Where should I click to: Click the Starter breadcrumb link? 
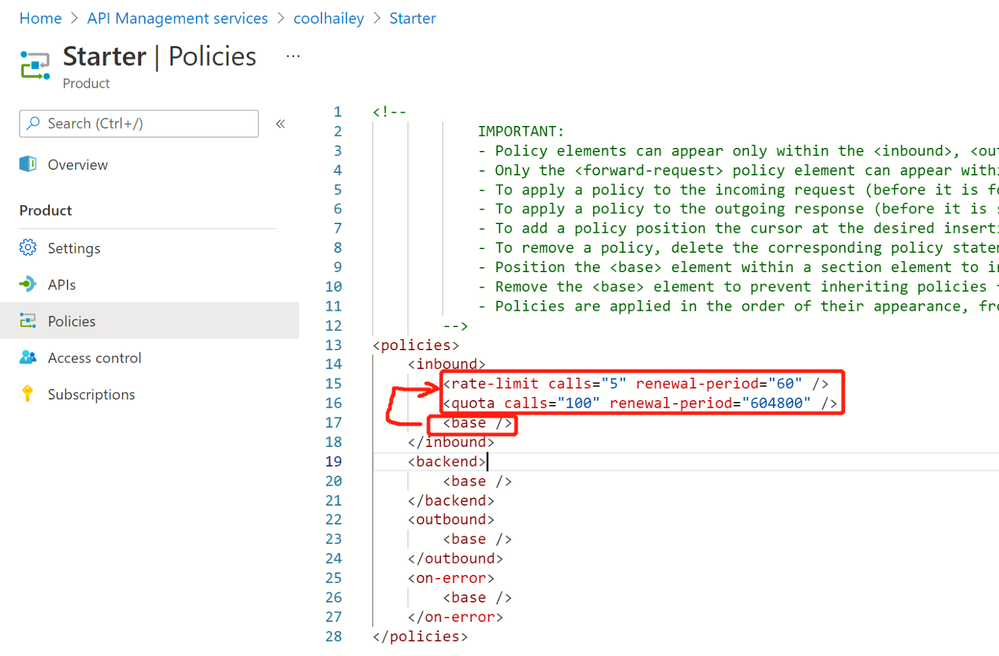pyautogui.click(x=413, y=18)
